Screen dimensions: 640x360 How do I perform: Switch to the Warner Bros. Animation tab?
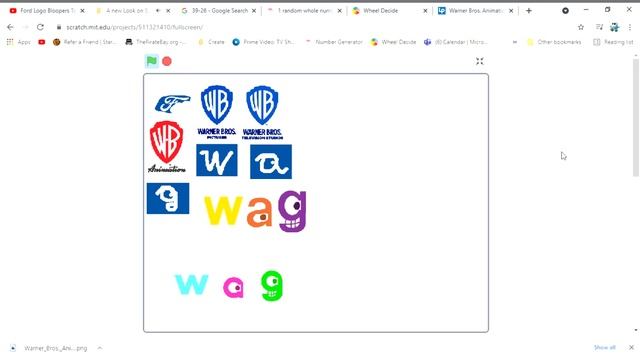(476, 11)
